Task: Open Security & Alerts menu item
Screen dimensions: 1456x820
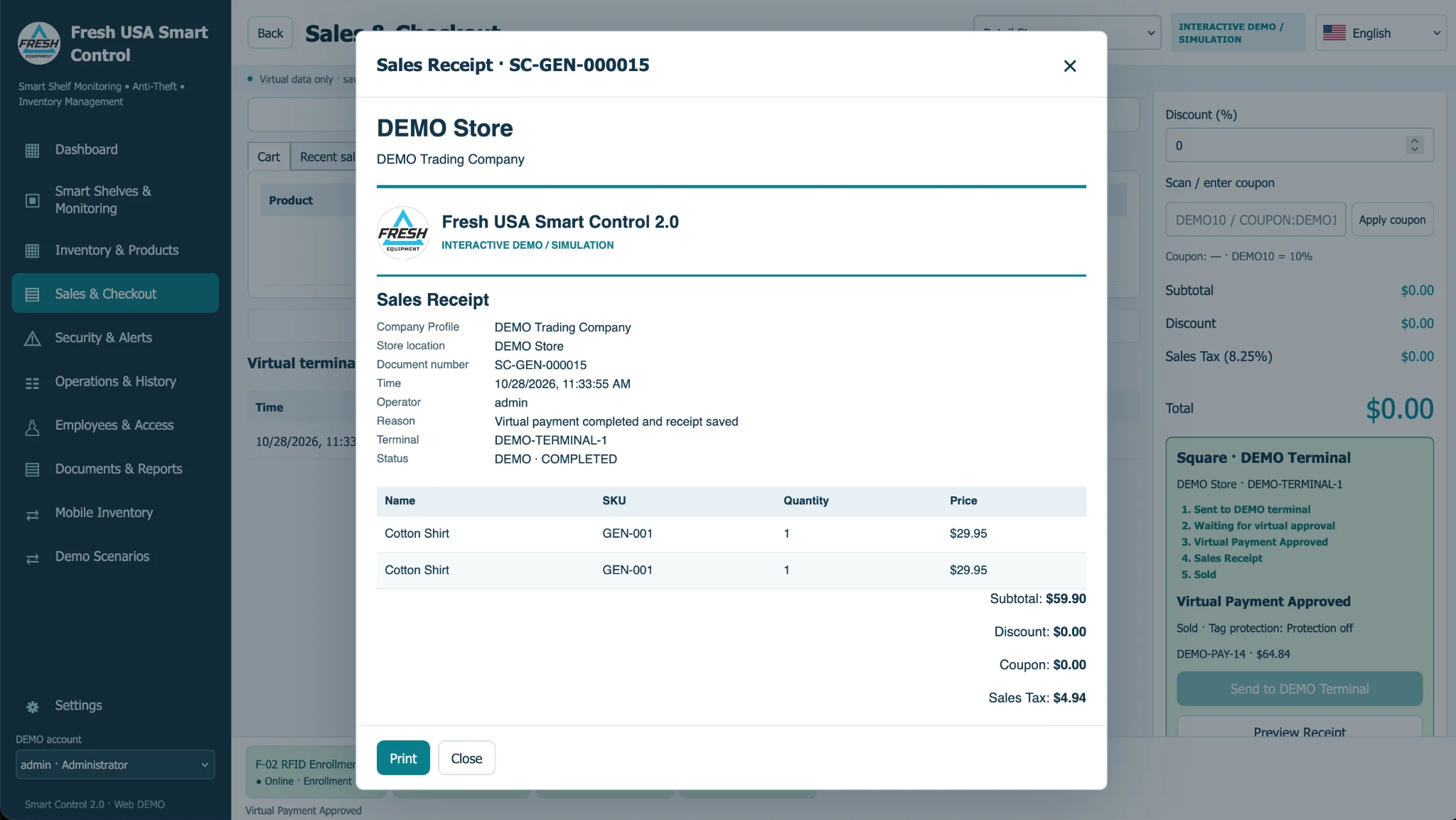Action: coord(115,338)
